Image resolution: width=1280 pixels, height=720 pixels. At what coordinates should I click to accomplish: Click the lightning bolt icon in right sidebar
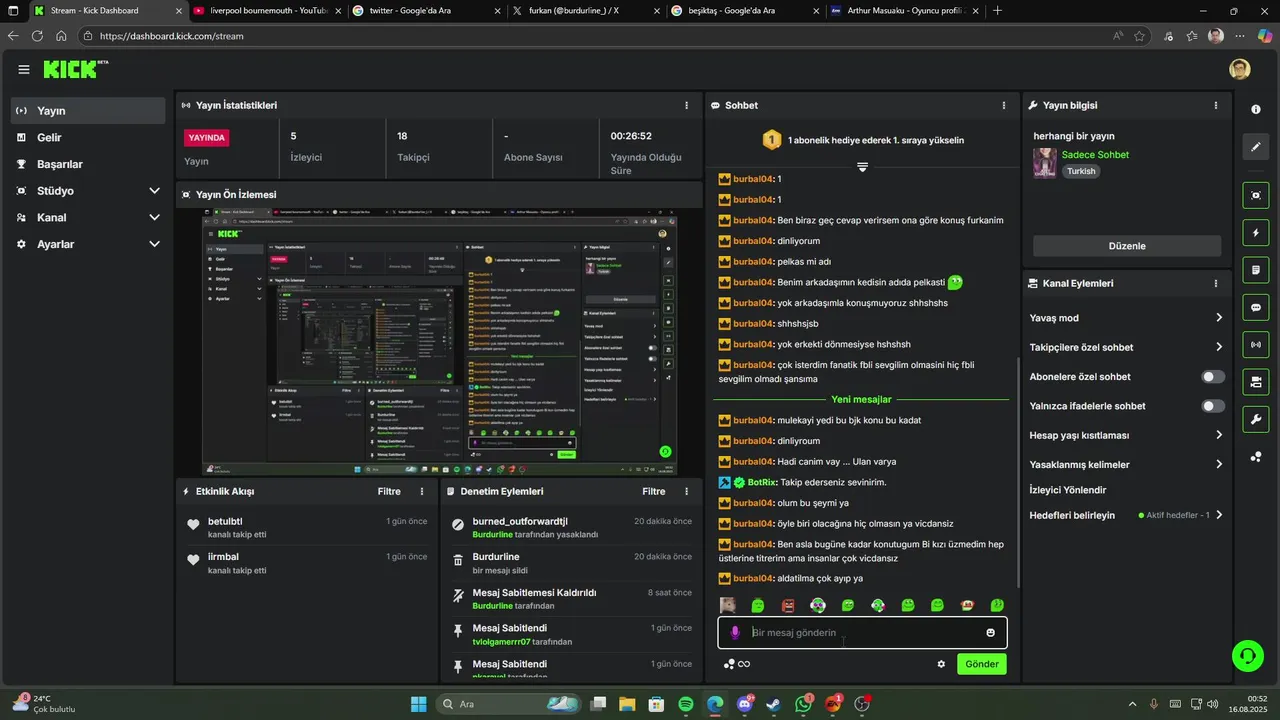[x=1256, y=233]
